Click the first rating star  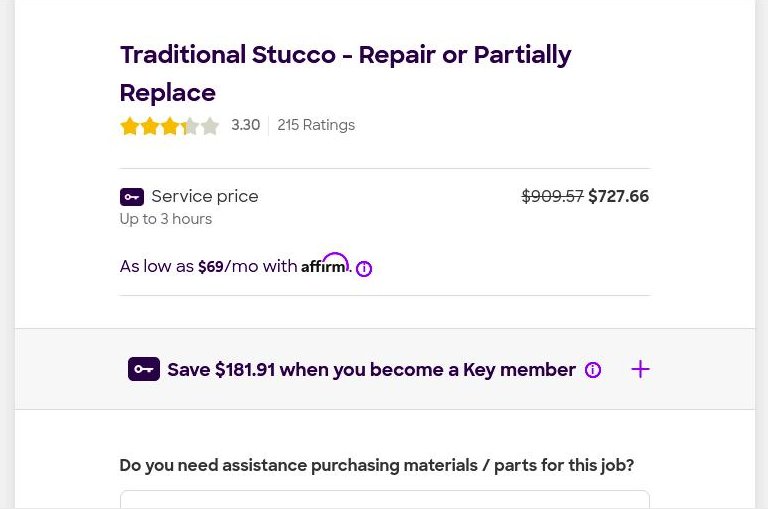click(129, 126)
